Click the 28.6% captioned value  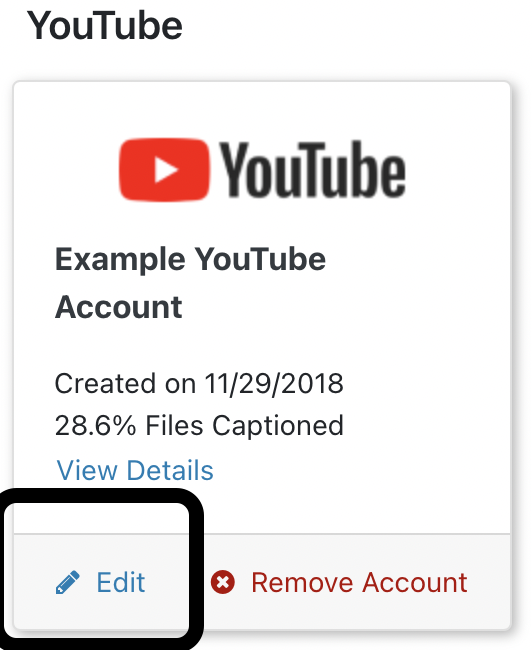pyautogui.click(x=95, y=426)
